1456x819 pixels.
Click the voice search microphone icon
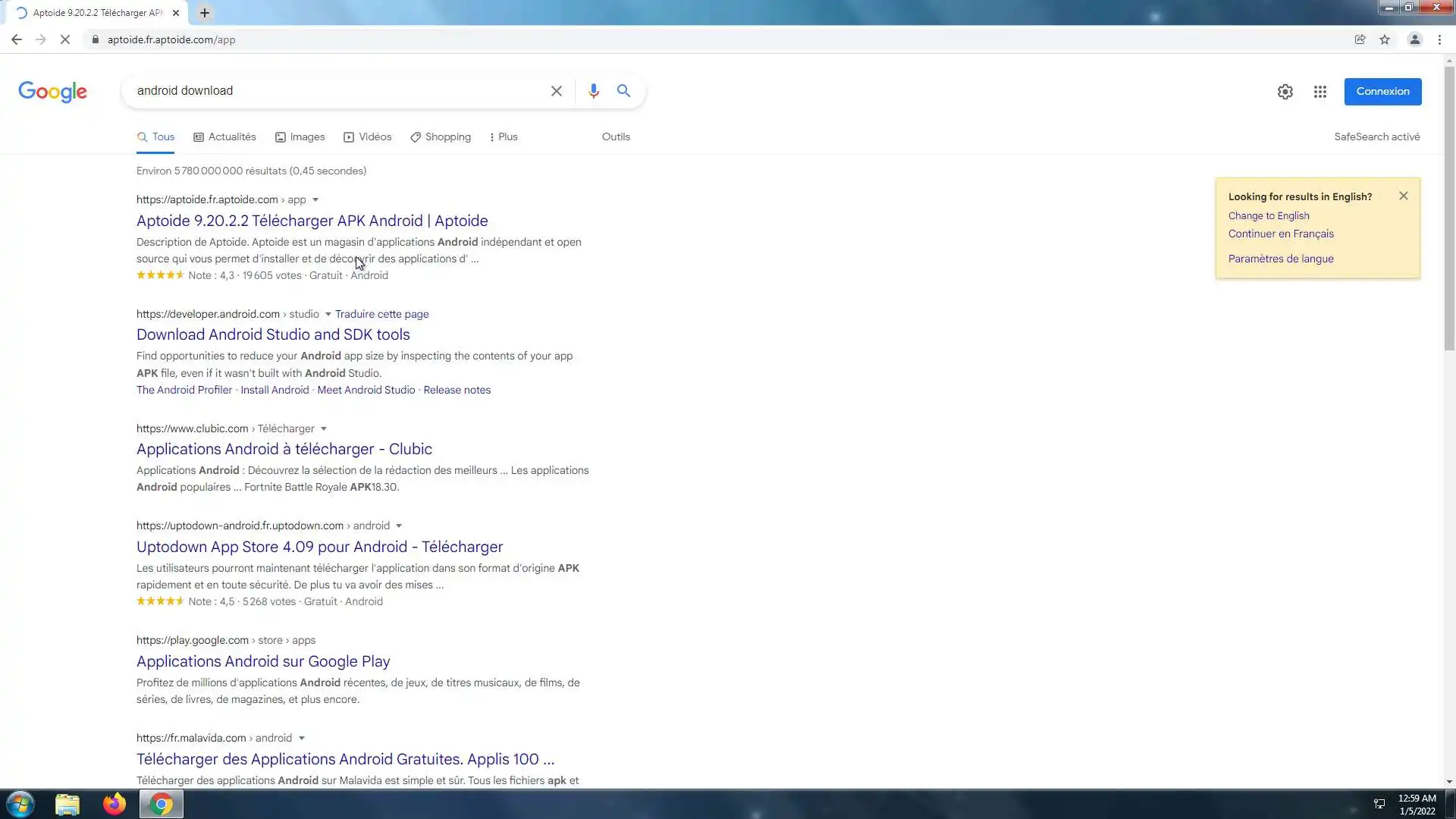pyautogui.click(x=593, y=91)
